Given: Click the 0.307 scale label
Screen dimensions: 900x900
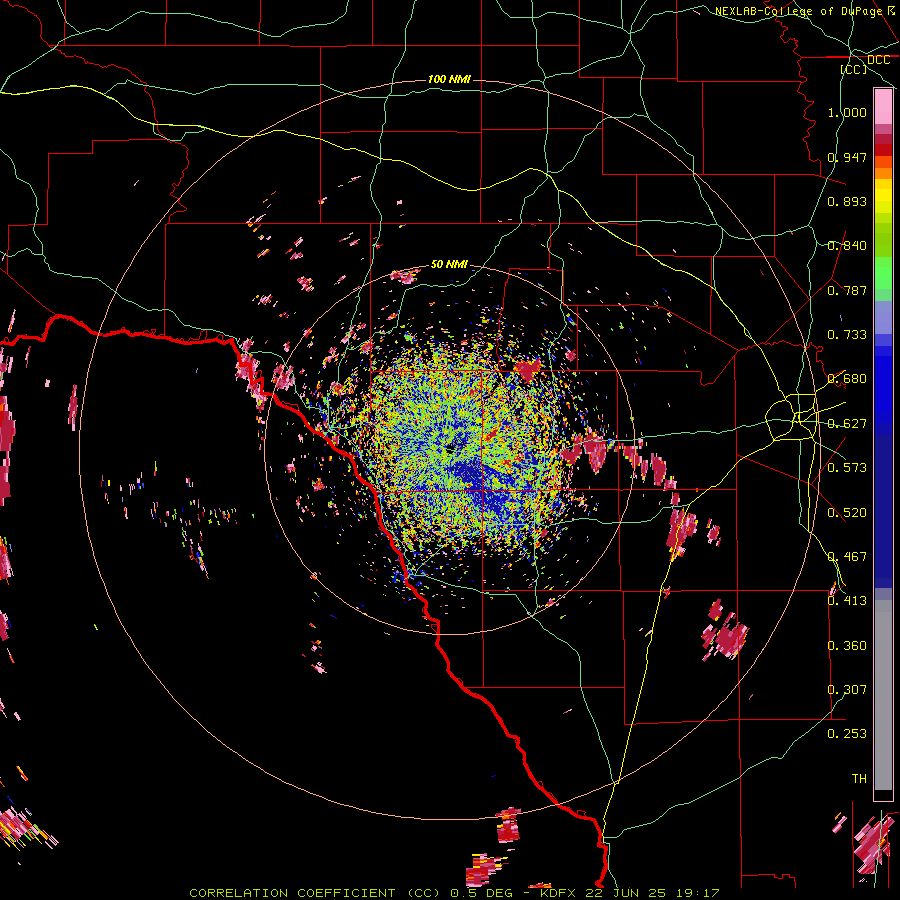Looking at the screenshot, I should (x=847, y=690).
